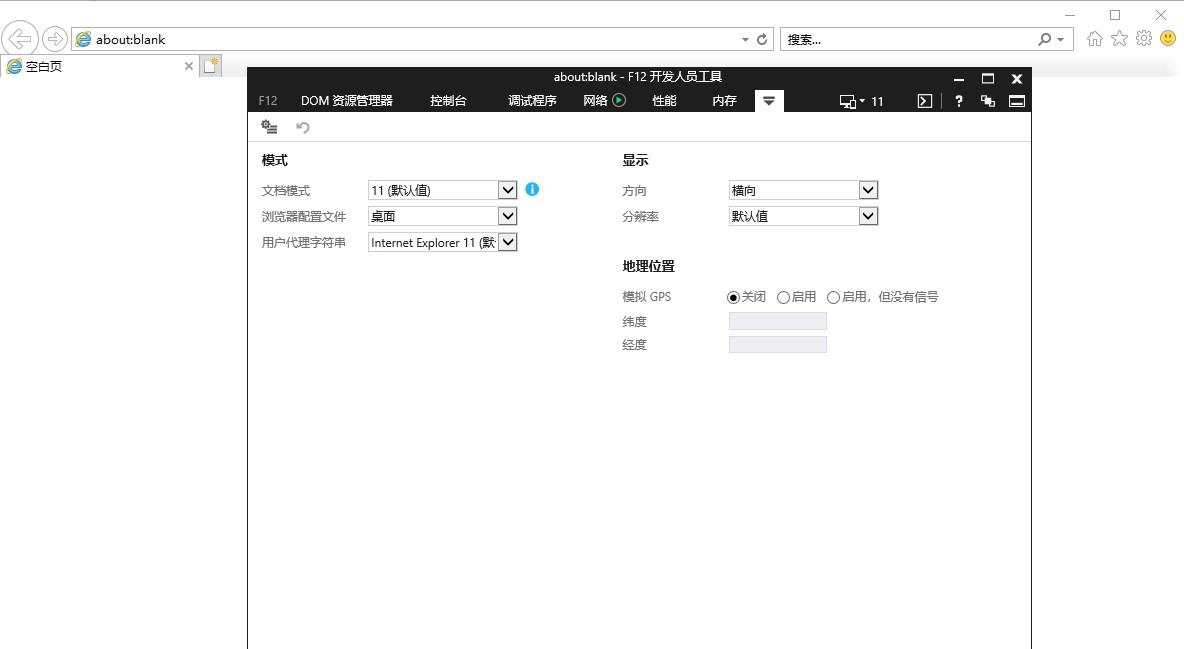
Task: Open the search provider dropdown arrow
Action: point(1061,39)
